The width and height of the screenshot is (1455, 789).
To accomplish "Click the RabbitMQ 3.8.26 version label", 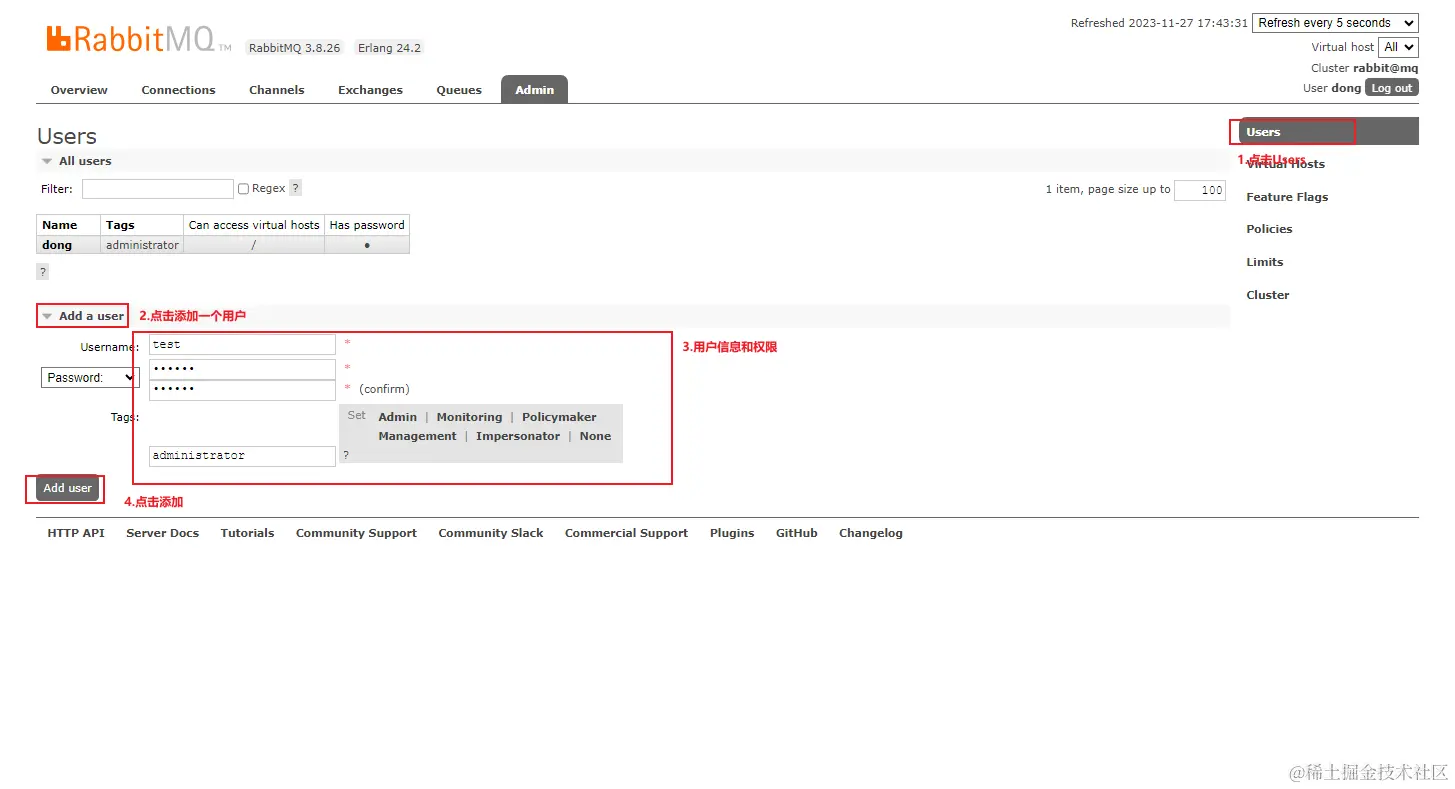I will [294, 48].
